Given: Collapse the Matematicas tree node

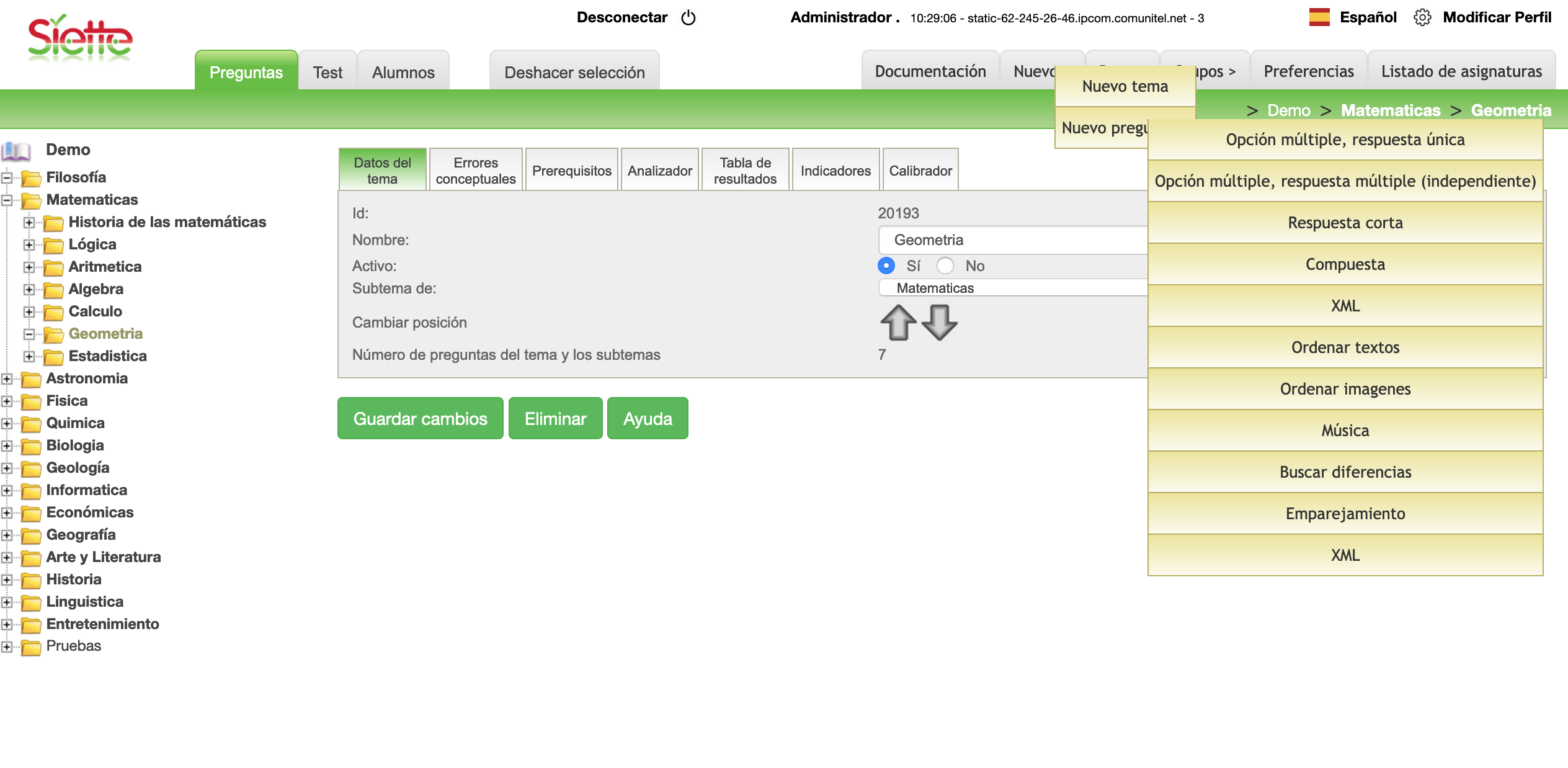Looking at the screenshot, I should tap(7, 200).
